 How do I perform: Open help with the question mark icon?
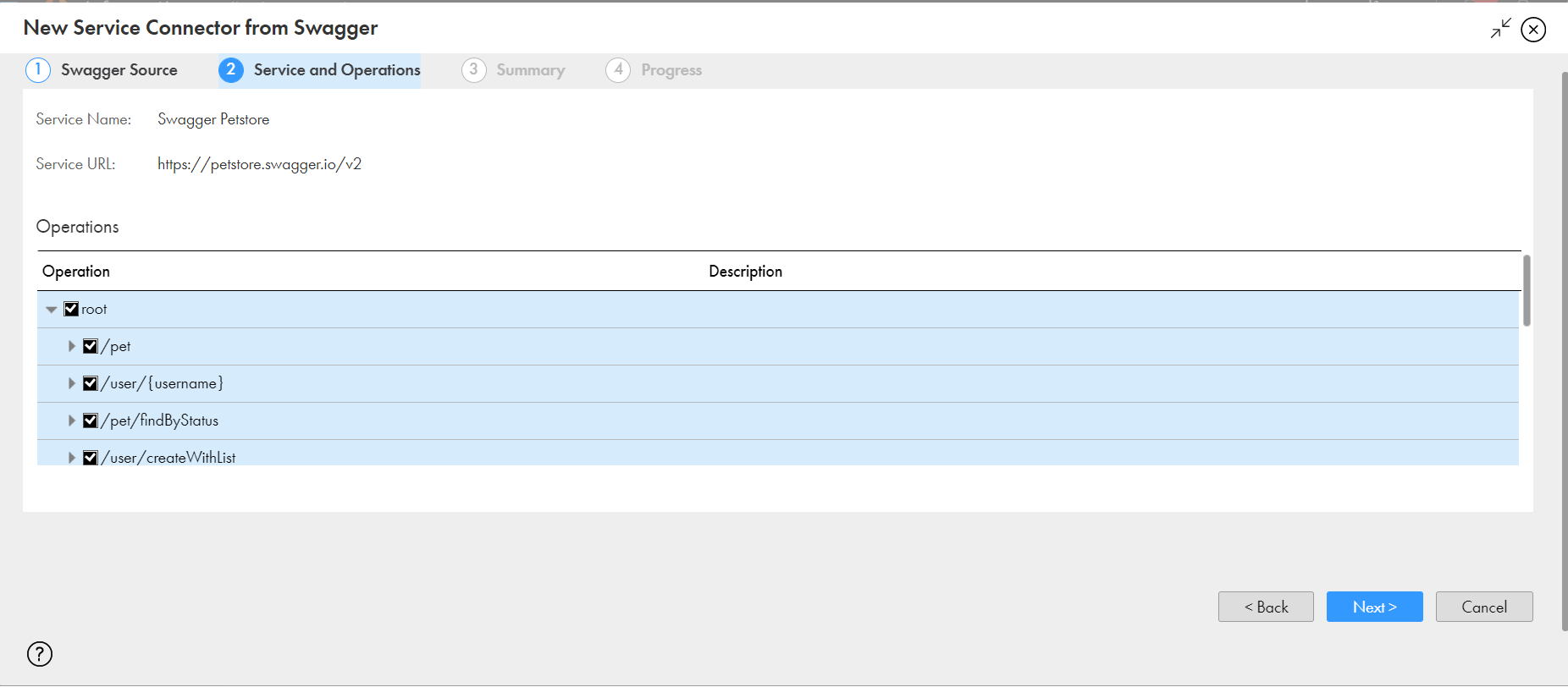click(40, 654)
